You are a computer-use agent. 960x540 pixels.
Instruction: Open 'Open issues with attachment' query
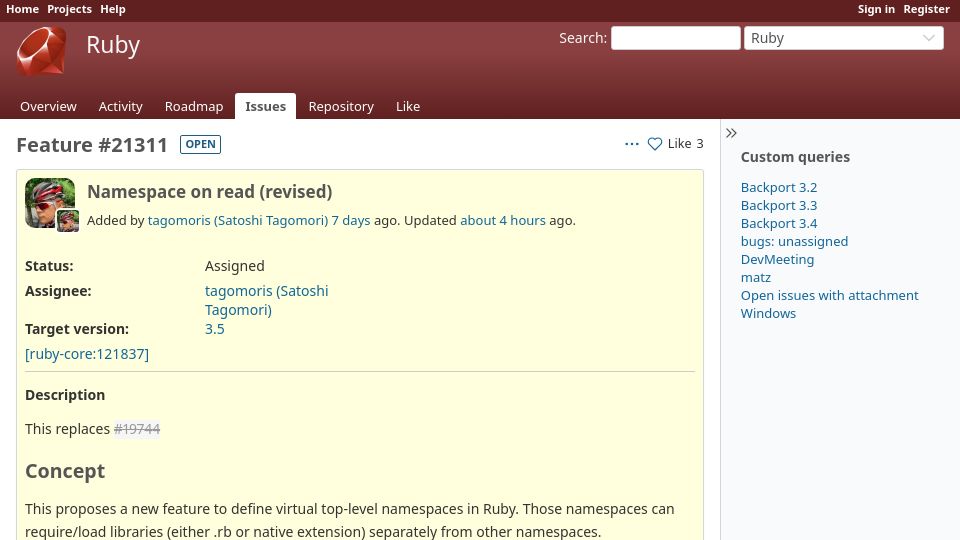click(x=830, y=295)
